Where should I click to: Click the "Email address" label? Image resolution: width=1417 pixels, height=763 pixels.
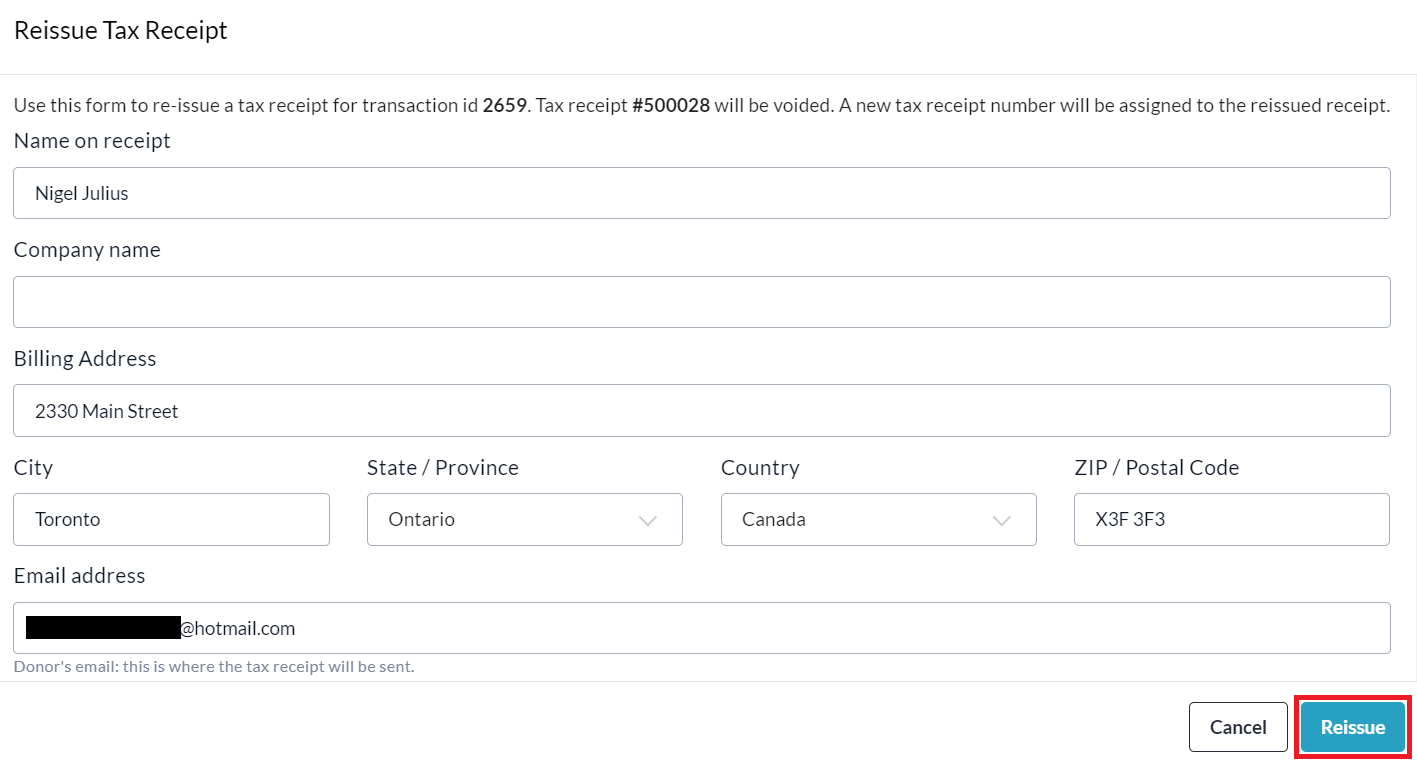click(x=79, y=575)
